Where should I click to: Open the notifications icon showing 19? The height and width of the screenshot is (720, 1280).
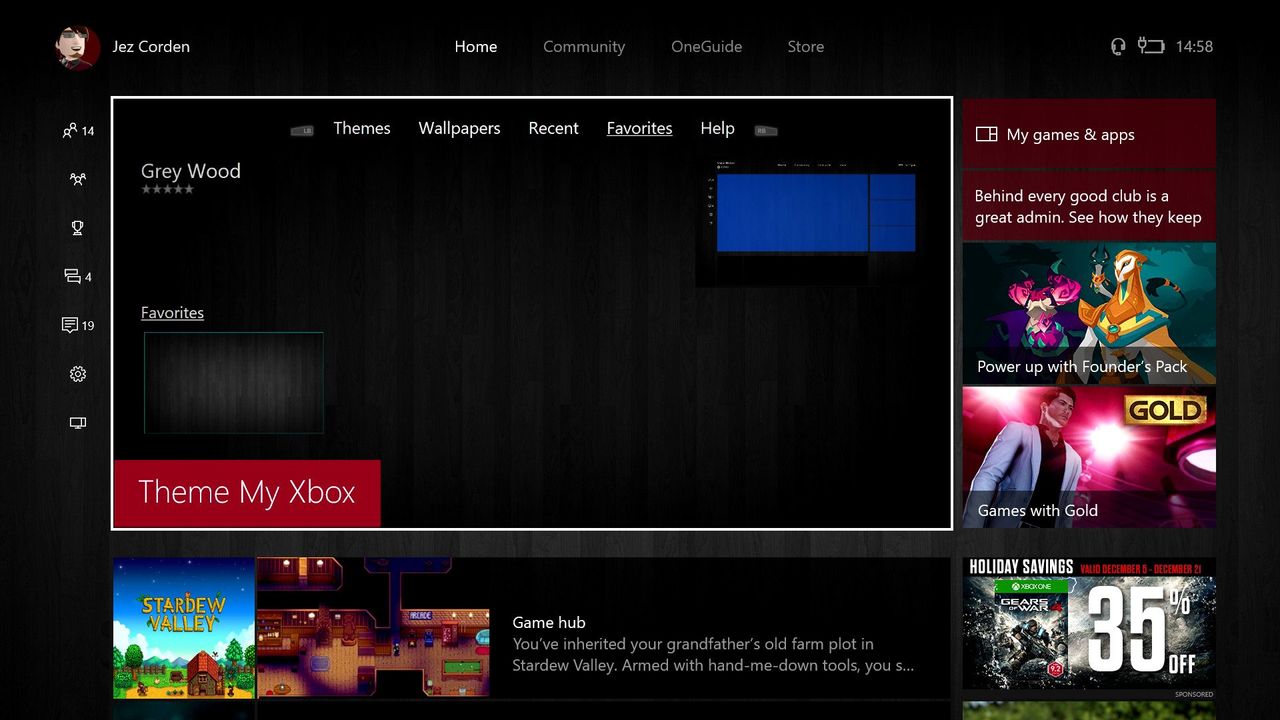(x=78, y=325)
